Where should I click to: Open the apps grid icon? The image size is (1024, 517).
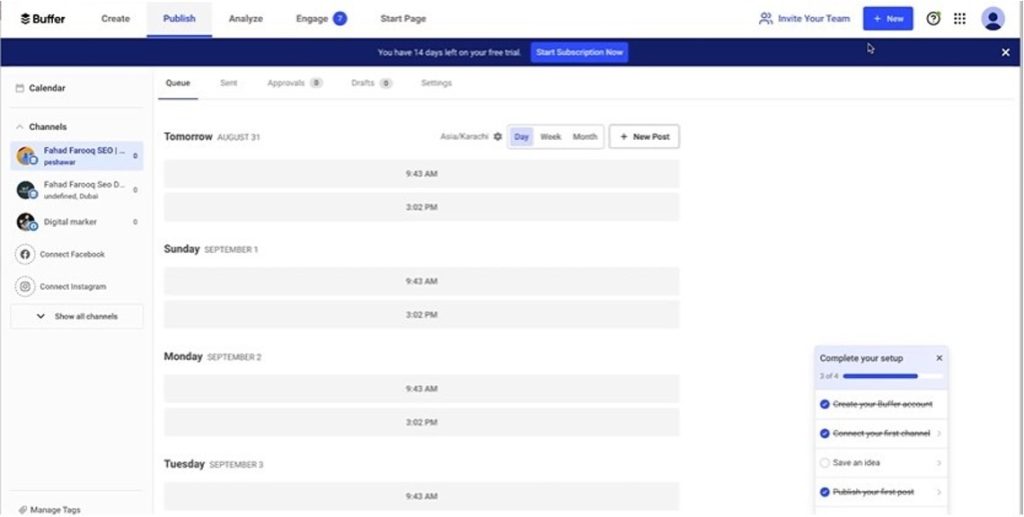[959, 19]
